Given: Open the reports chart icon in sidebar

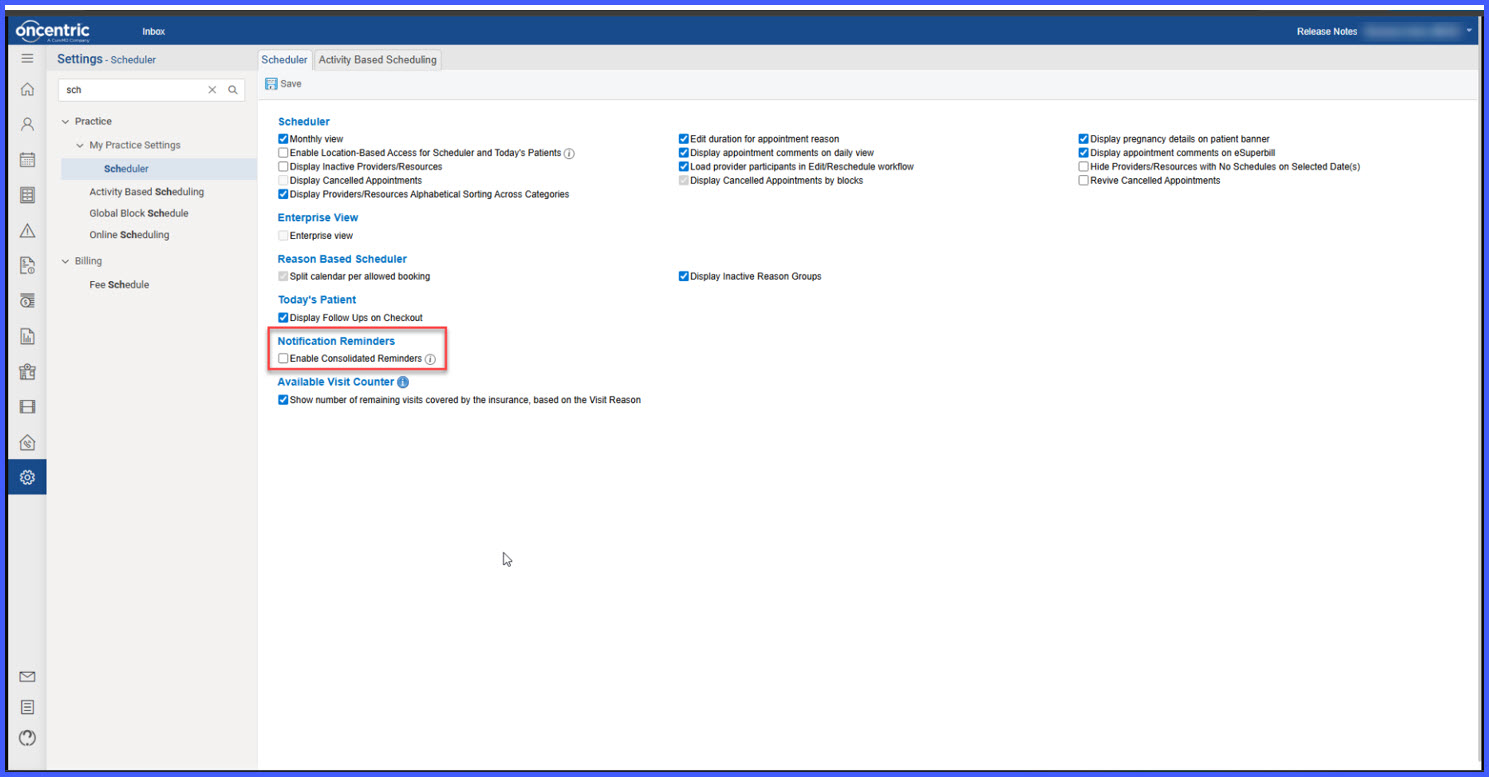Looking at the screenshot, I should [x=27, y=337].
